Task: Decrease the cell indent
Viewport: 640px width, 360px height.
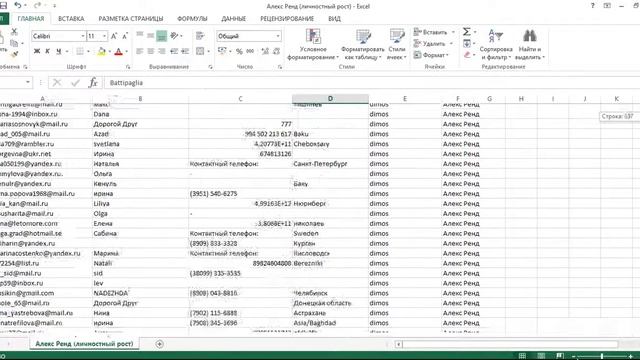Action: 174,51
